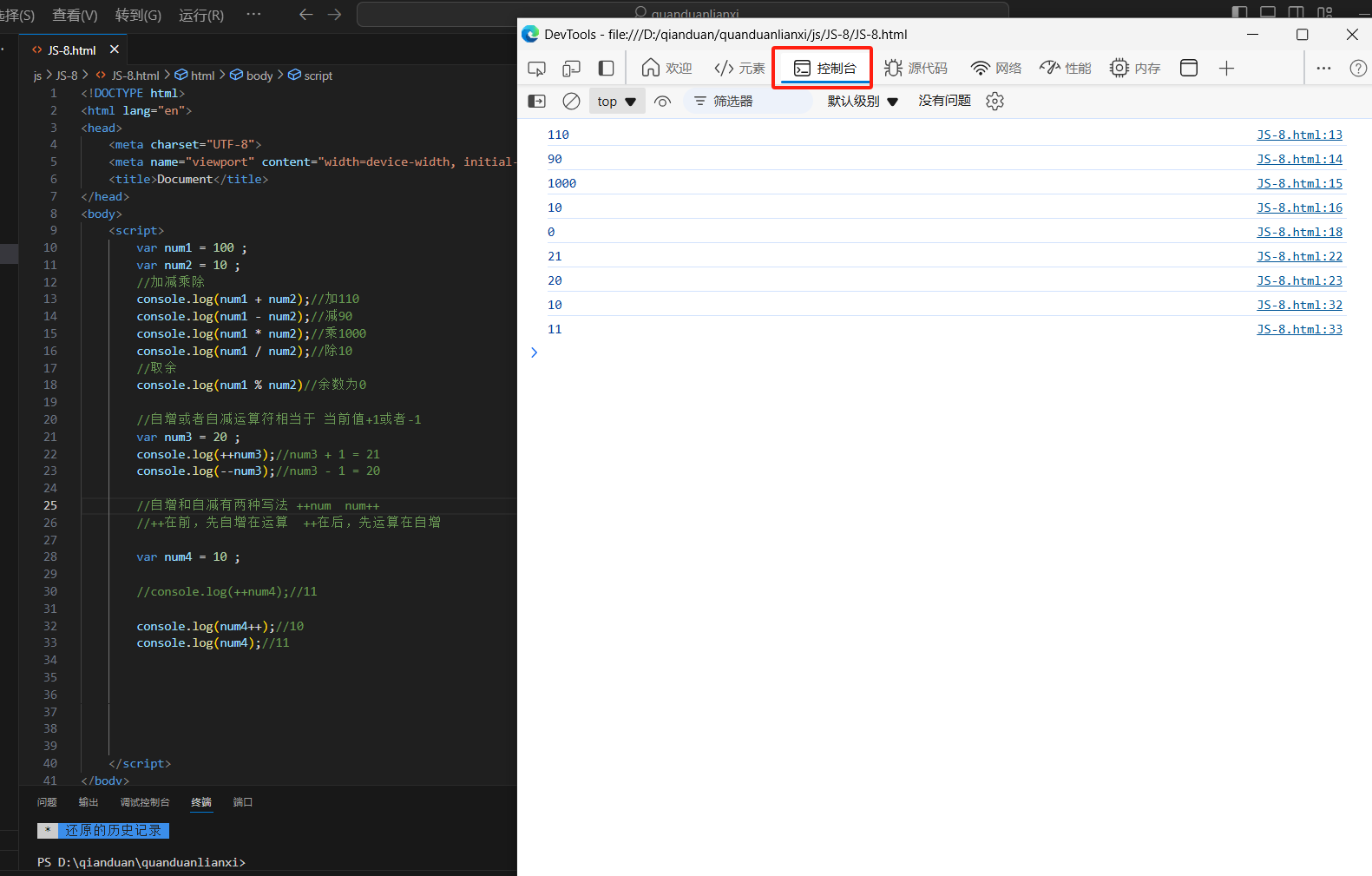Click the JS-8.html file breadcrumb
1372x876 pixels.
(128, 76)
